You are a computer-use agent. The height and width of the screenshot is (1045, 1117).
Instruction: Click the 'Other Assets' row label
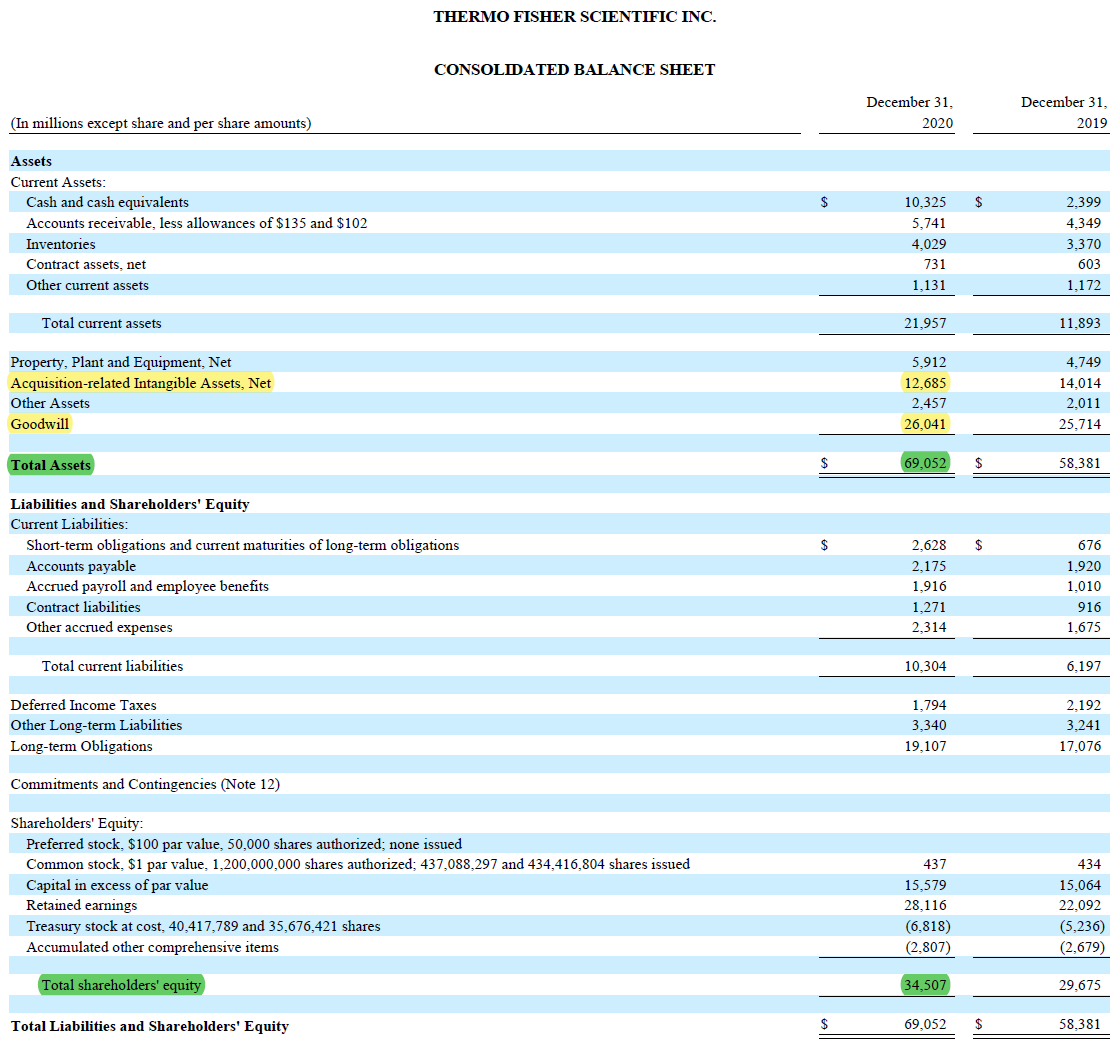click(x=50, y=403)
